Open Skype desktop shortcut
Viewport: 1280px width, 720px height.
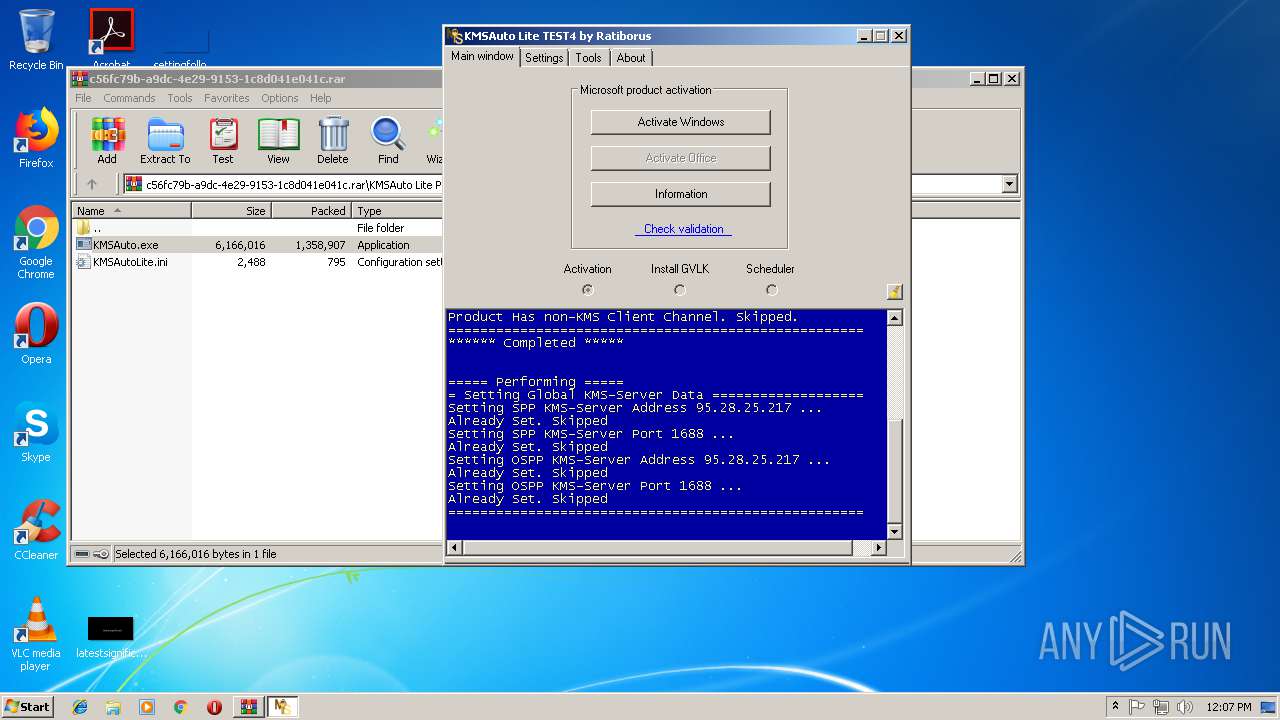pos(36,432)
